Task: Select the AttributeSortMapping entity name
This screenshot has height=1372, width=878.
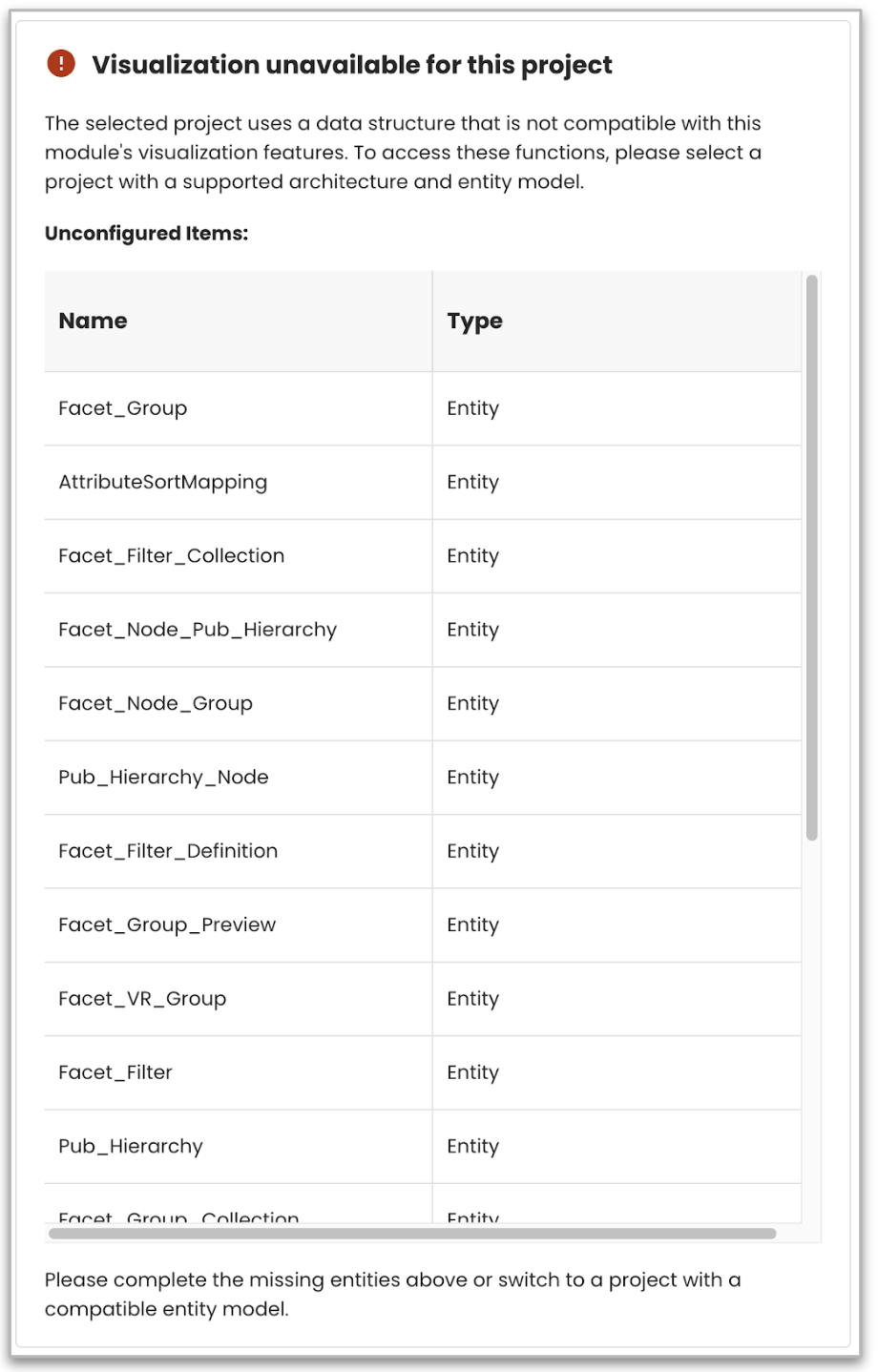Action: coord(163,482)
